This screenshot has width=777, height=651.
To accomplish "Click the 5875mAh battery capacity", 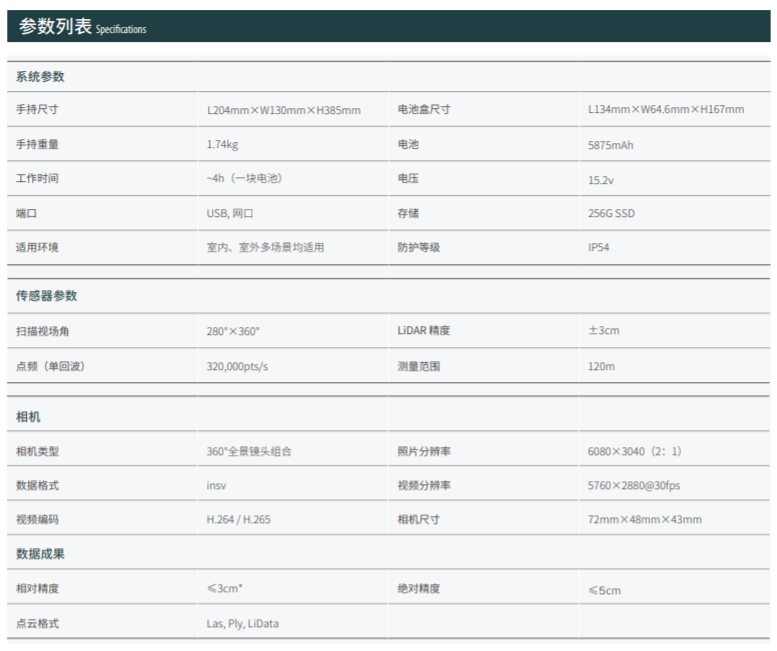I will (610, 145).
